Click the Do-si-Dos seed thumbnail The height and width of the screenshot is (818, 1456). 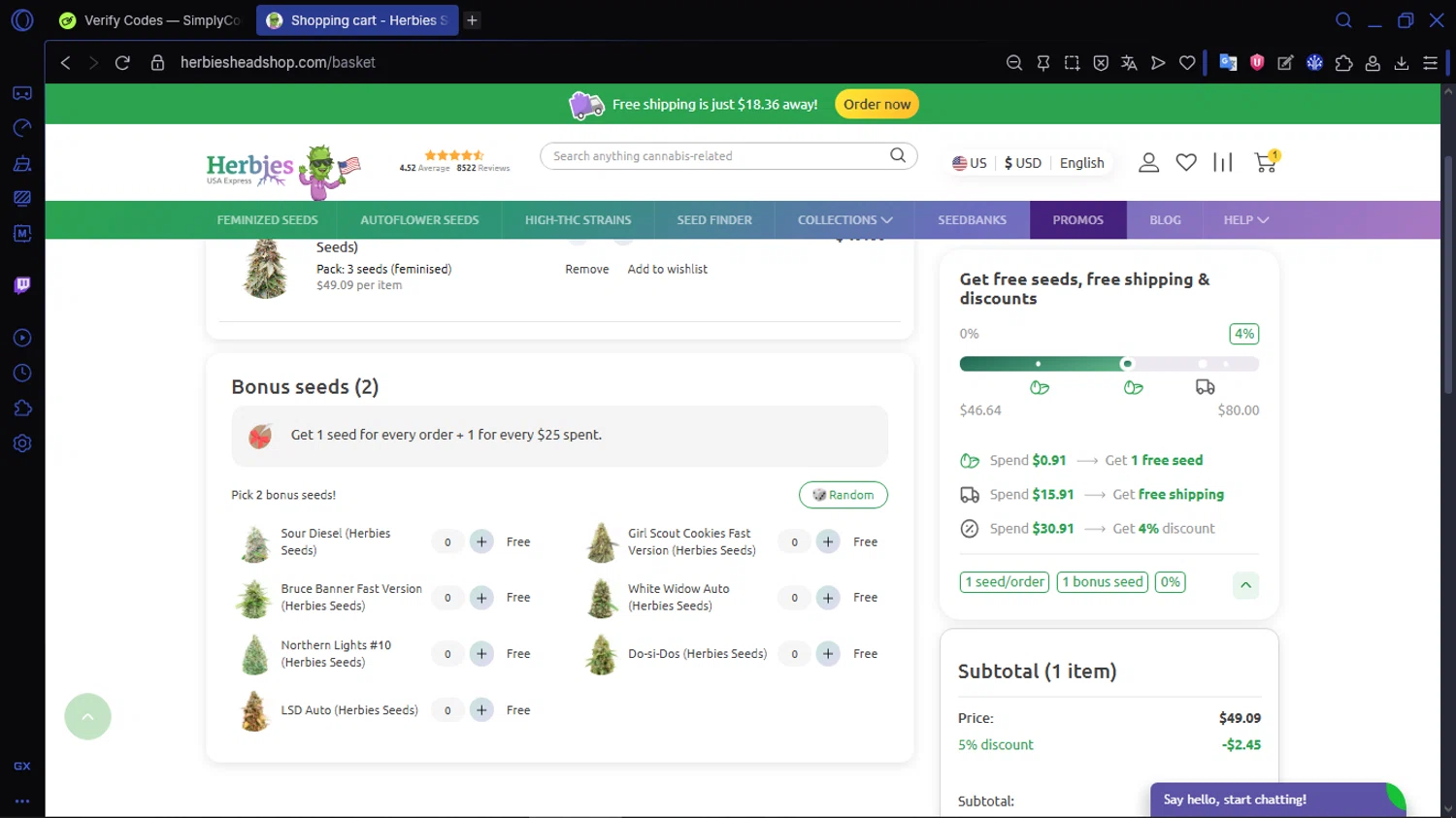click(x=602, y=655)
